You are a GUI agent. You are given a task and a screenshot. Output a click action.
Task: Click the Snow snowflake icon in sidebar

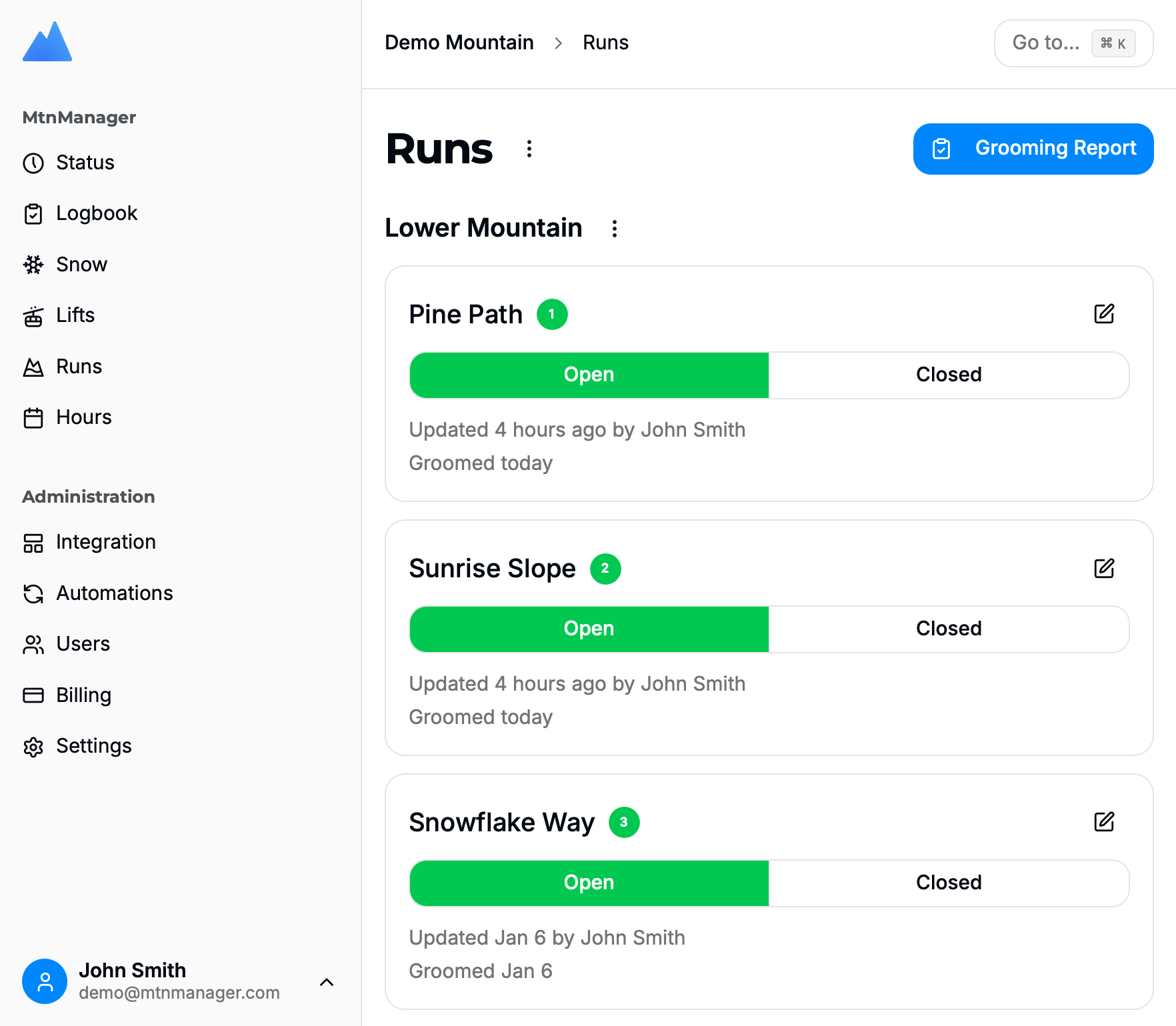click(33, 265)
